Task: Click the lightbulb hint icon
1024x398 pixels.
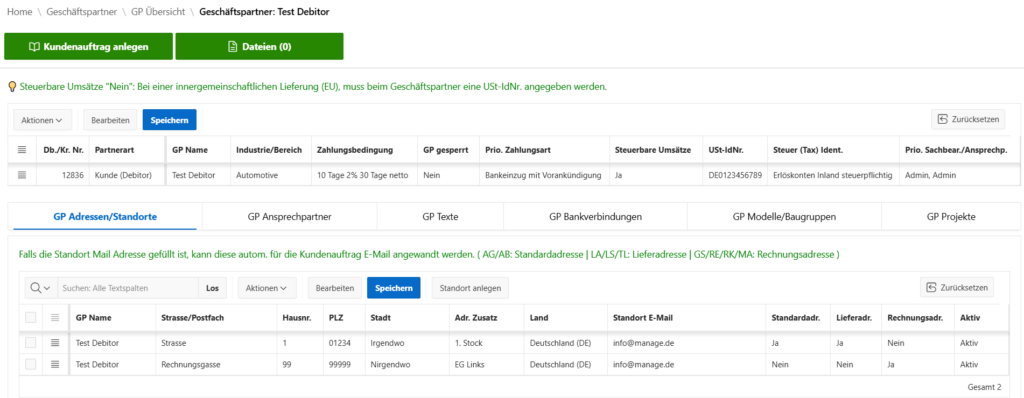Action: (x=12, y=86)
